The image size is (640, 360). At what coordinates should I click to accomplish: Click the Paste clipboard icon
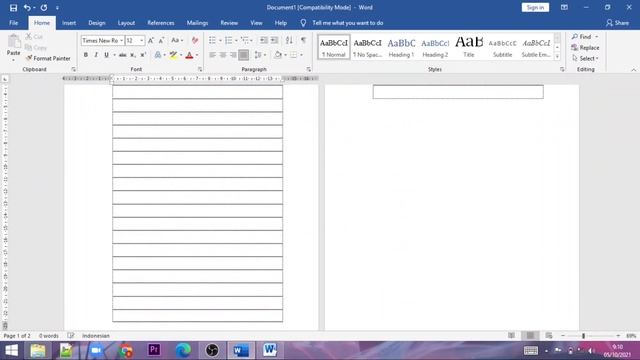(13, 41)
